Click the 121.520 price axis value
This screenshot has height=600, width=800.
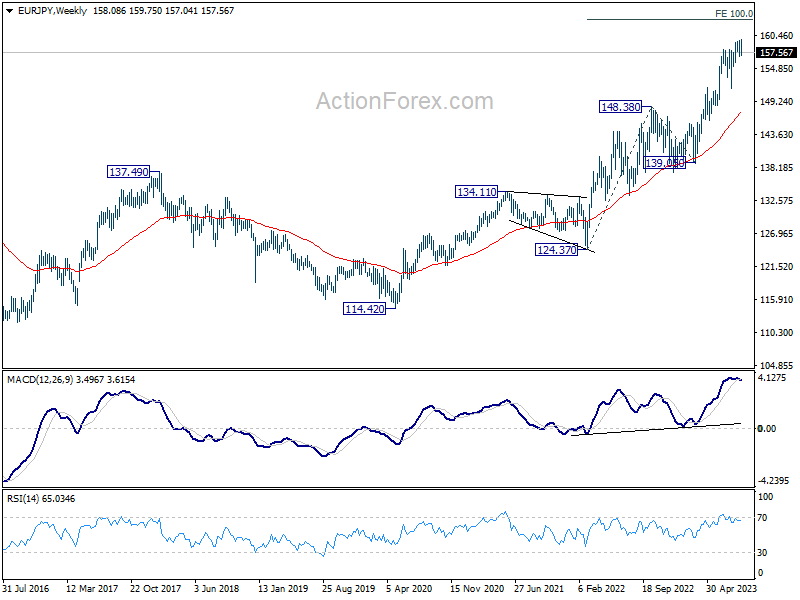[x=777, y=267]
